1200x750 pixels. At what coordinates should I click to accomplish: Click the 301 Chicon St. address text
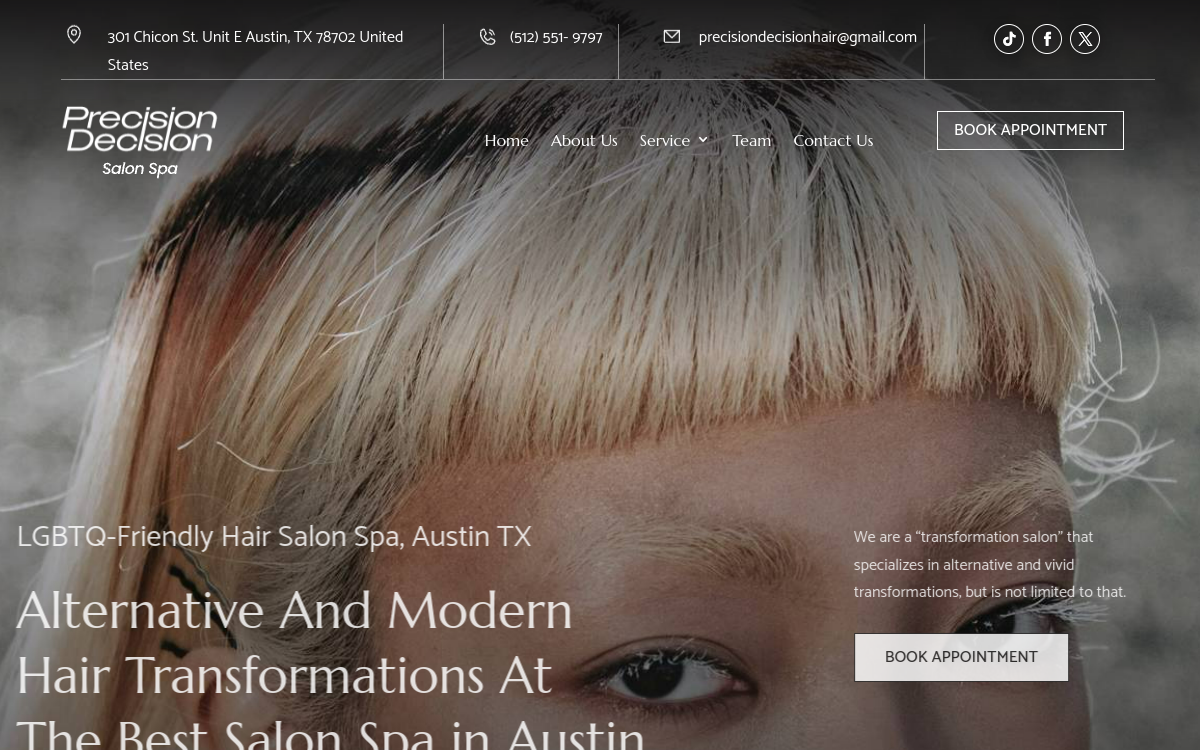(x=255, y=51)
